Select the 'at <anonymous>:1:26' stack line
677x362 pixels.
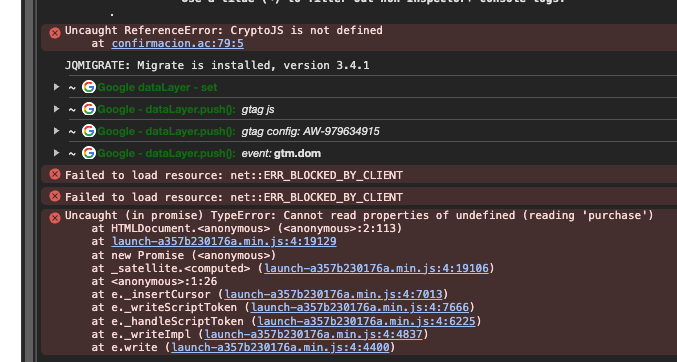tap(154, 282)
